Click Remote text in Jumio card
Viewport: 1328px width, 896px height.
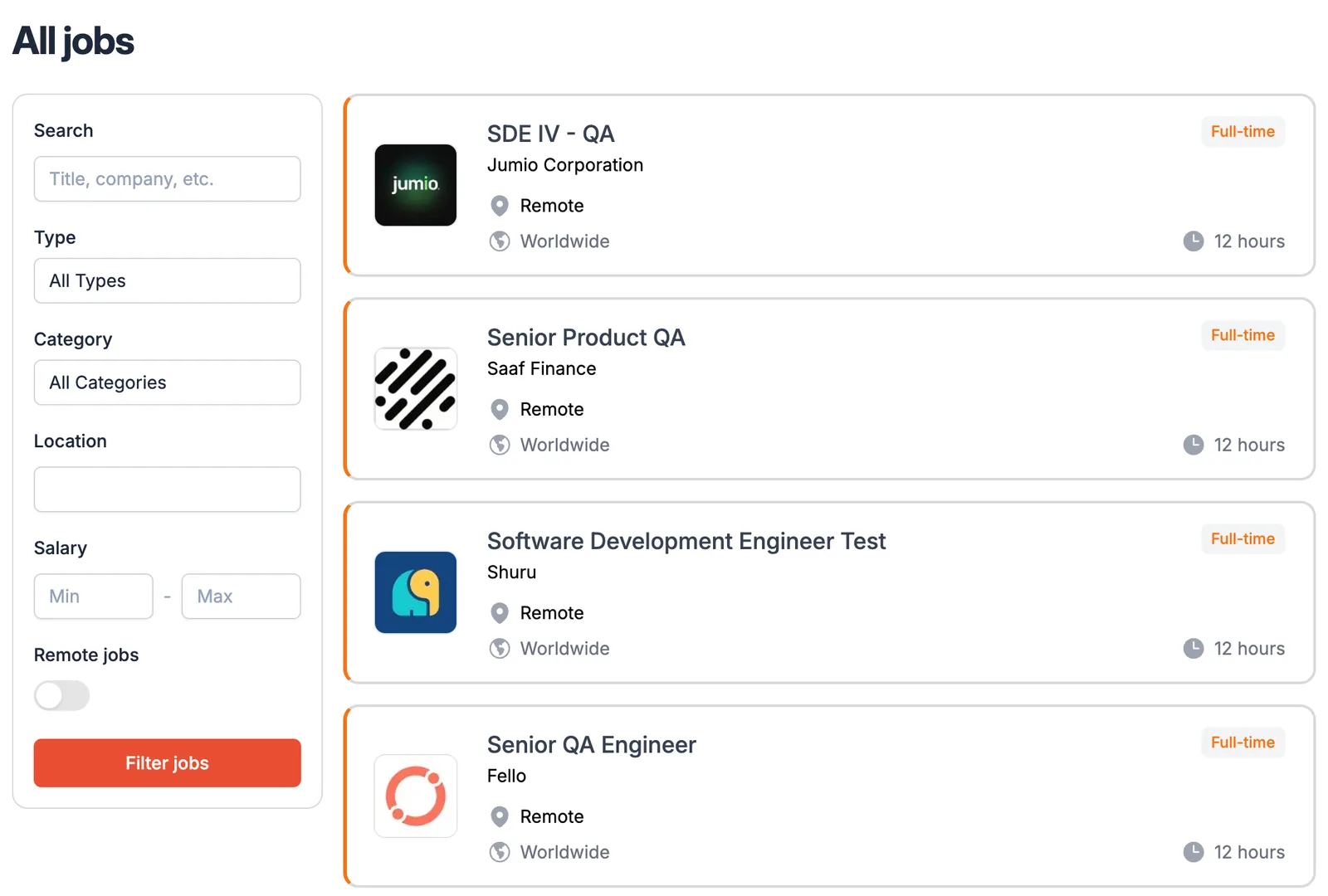[x=552, y=206]
